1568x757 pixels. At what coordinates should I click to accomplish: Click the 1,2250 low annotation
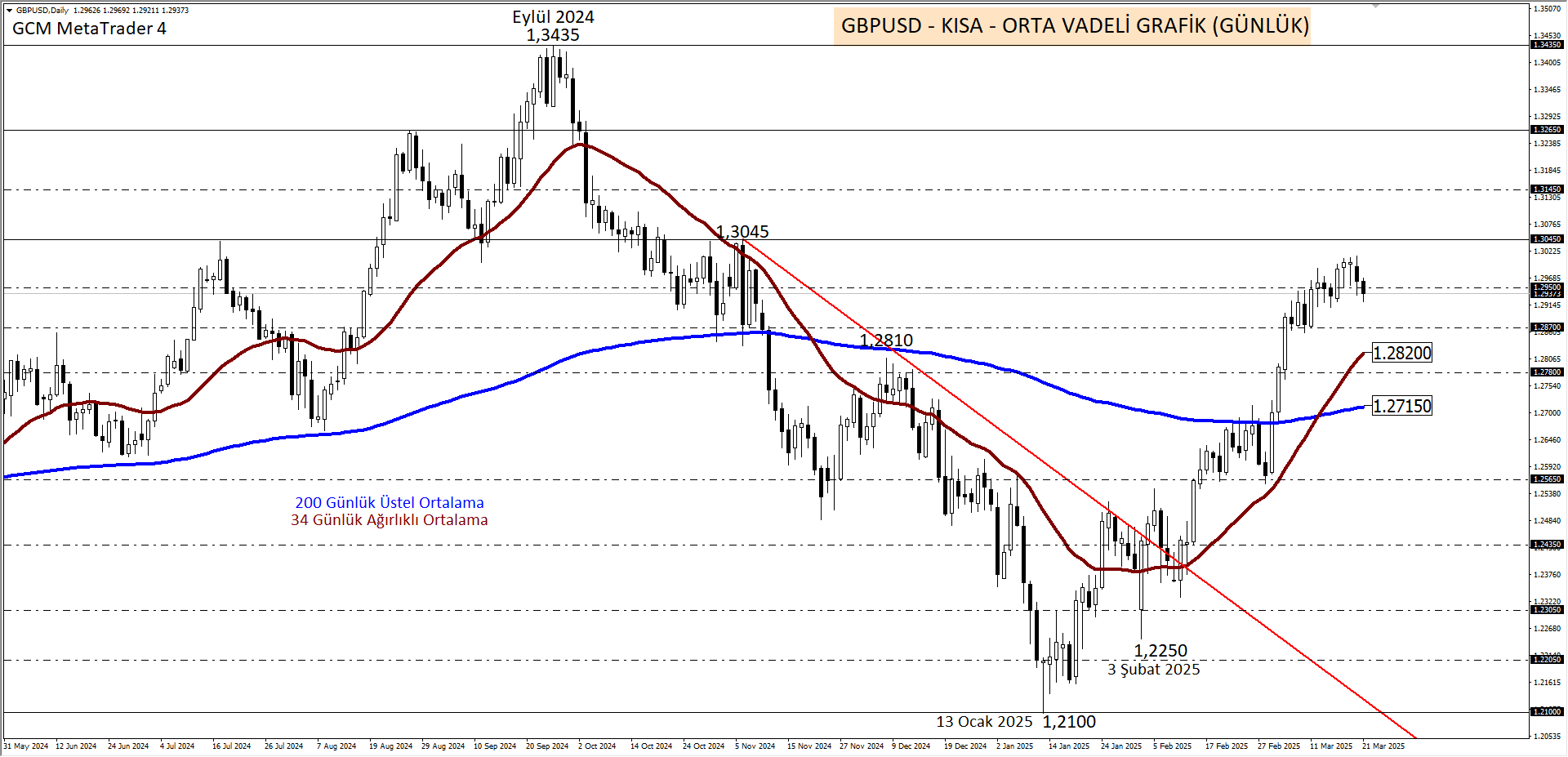[1160, 651]
